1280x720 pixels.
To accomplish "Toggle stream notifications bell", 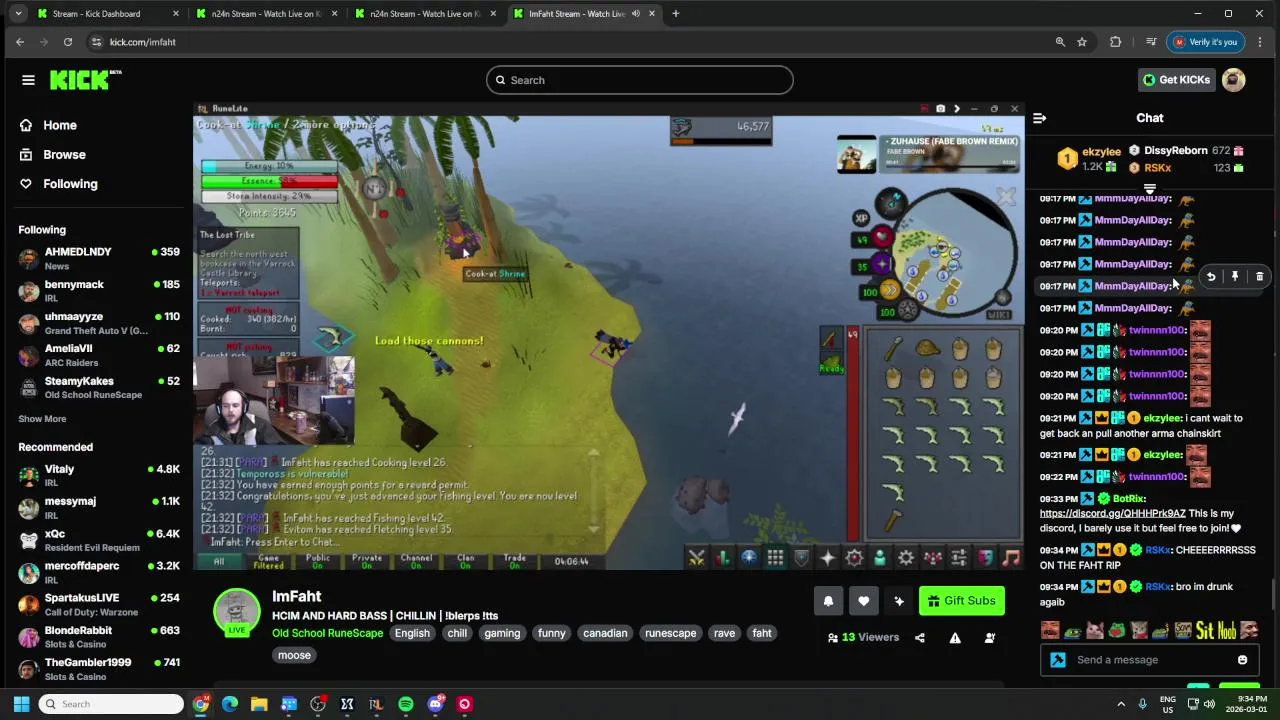I will click(x=828, y=601).
